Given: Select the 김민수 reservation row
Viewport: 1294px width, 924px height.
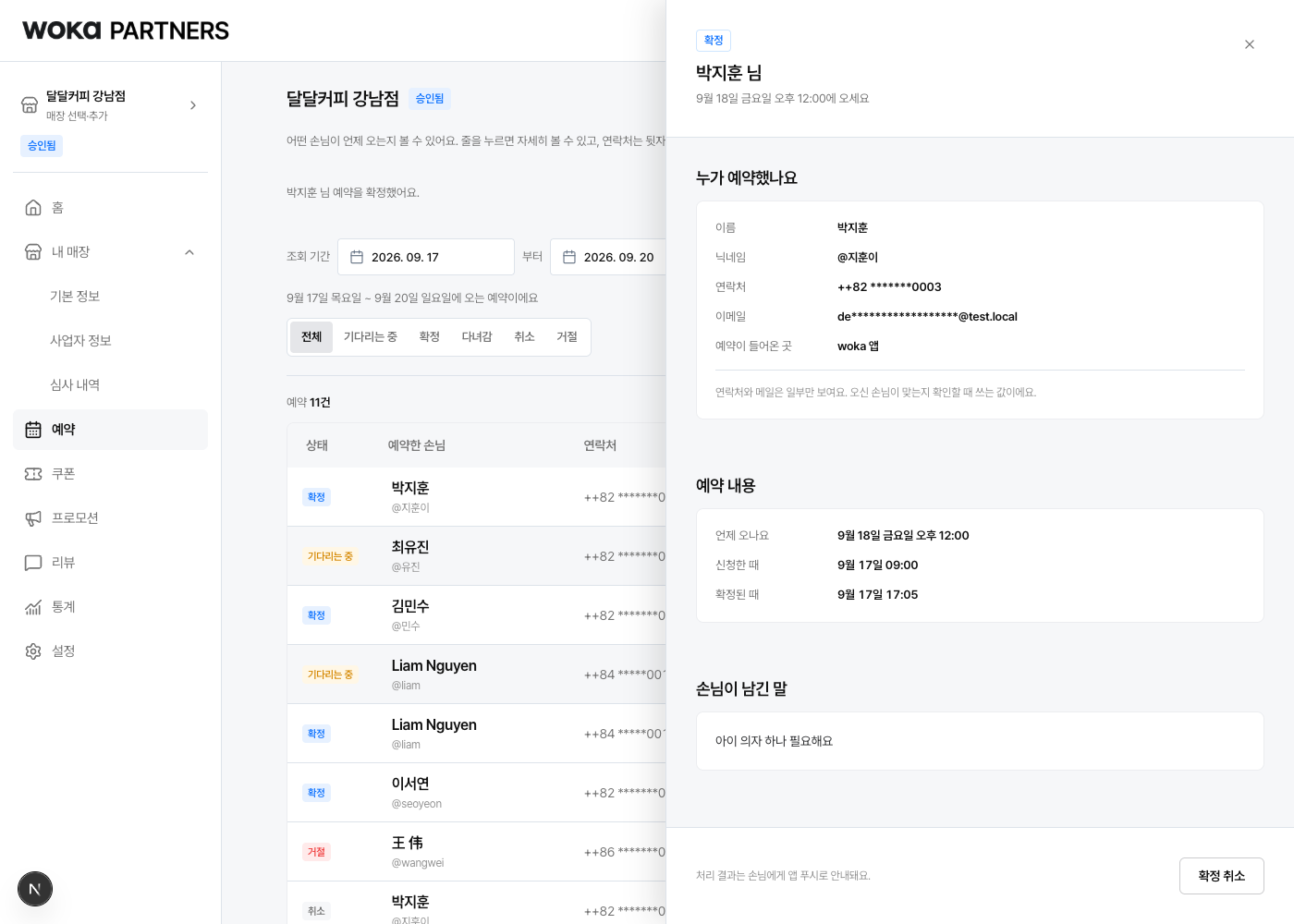Looking at the screenshot, I should 477,615.
